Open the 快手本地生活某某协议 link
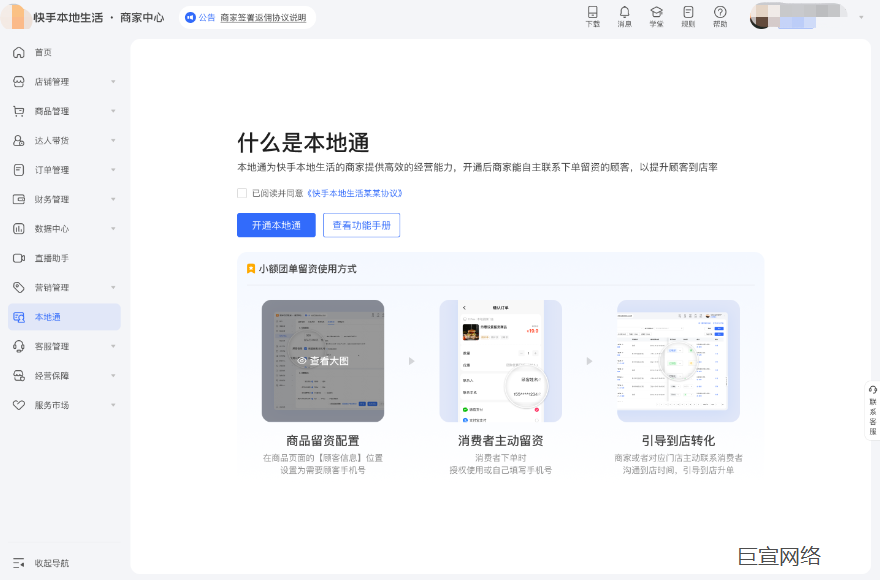Image resolution: width=880 pixels, height=580 pixels. 355,193
